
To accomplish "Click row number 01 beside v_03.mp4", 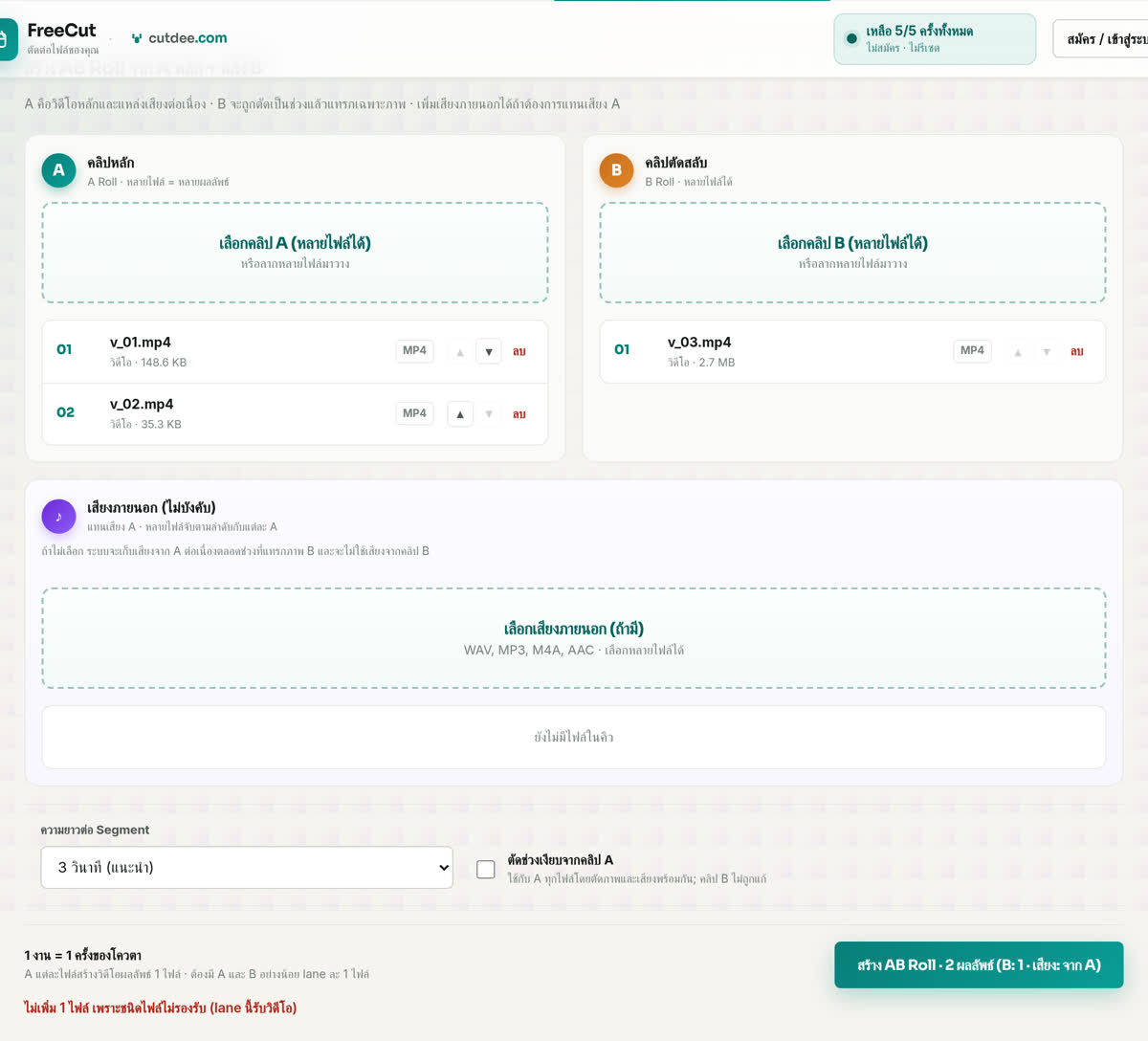I will pos(622,349).
